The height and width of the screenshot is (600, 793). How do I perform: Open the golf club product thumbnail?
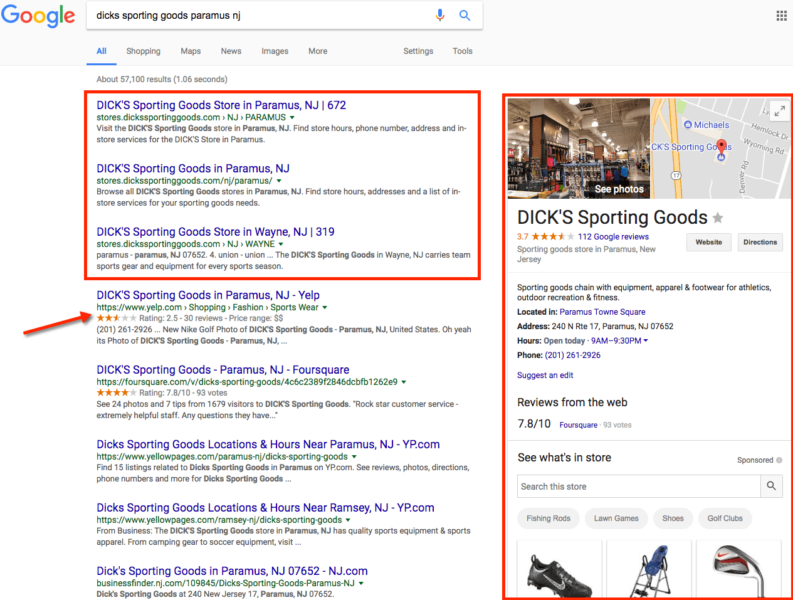738,570
